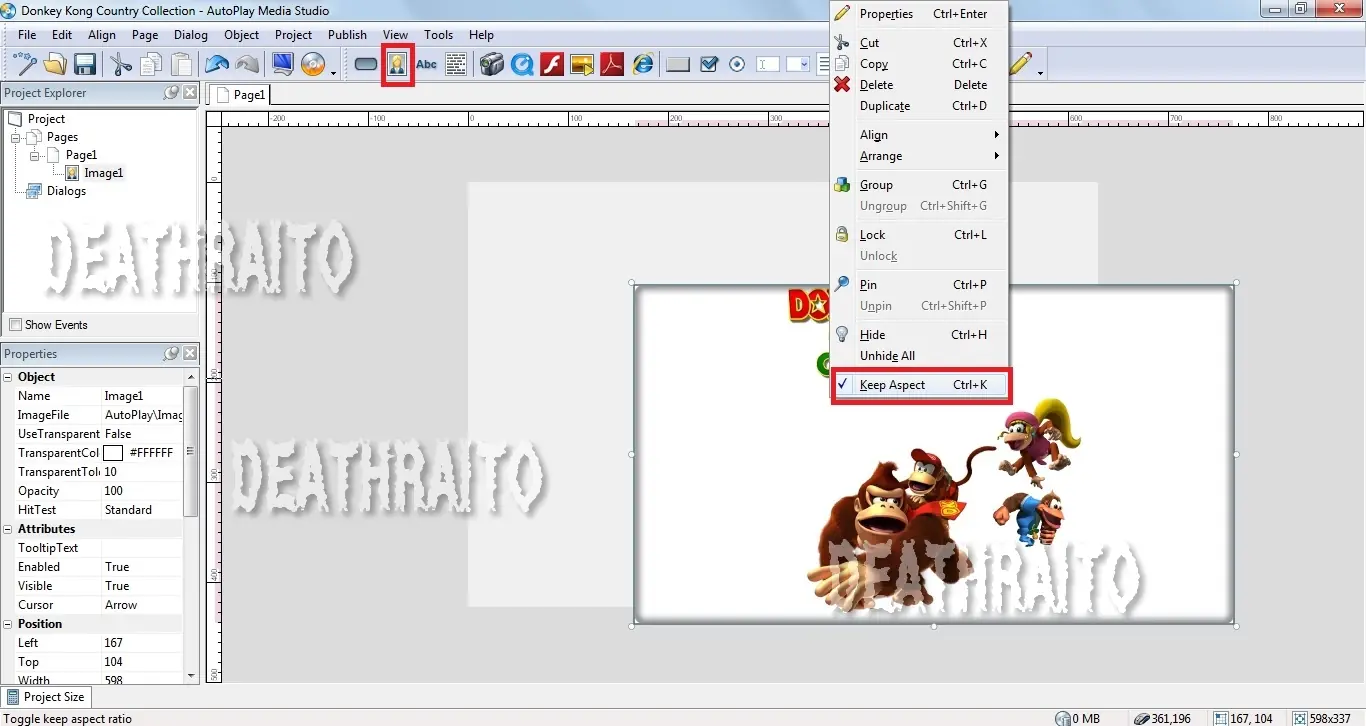
Task: Add a RadioButton object from the toolbar
Action: point(737,65)
